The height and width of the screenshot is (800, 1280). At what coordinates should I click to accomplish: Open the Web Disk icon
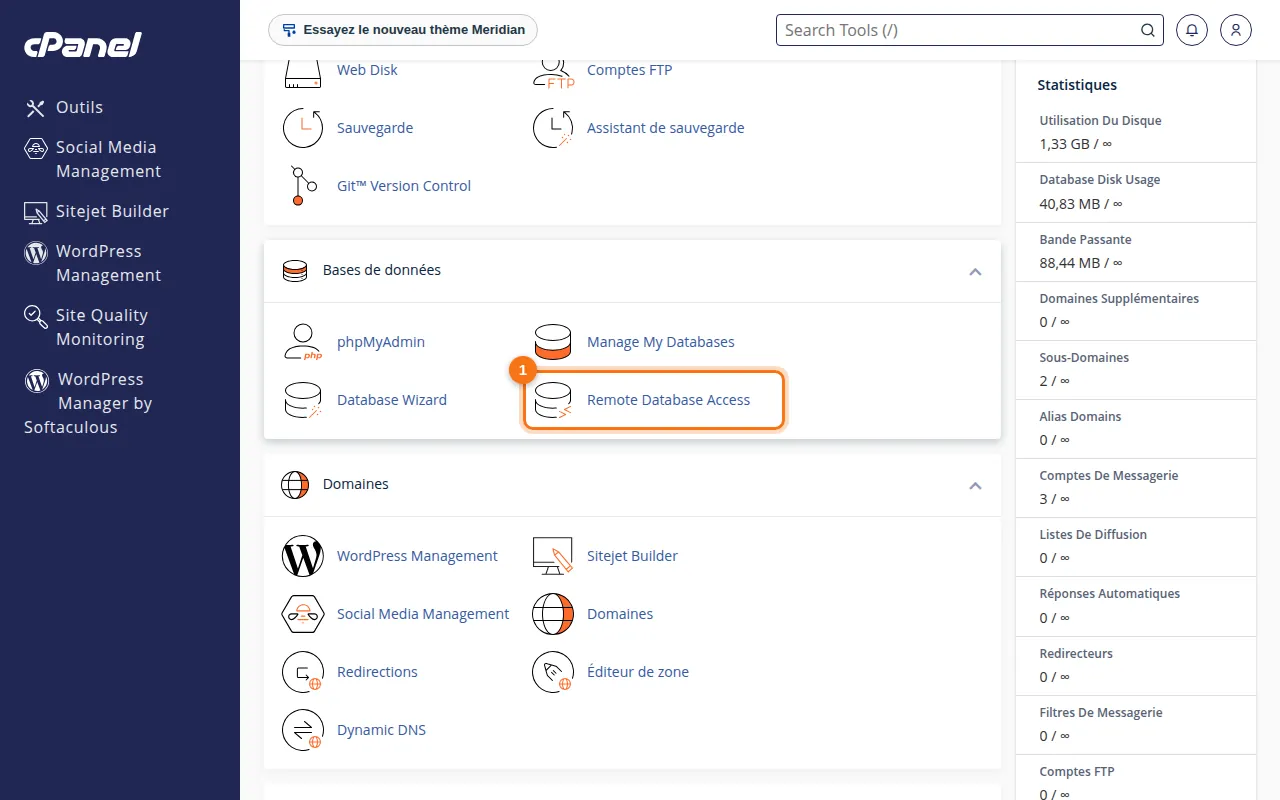coord(303,72)
